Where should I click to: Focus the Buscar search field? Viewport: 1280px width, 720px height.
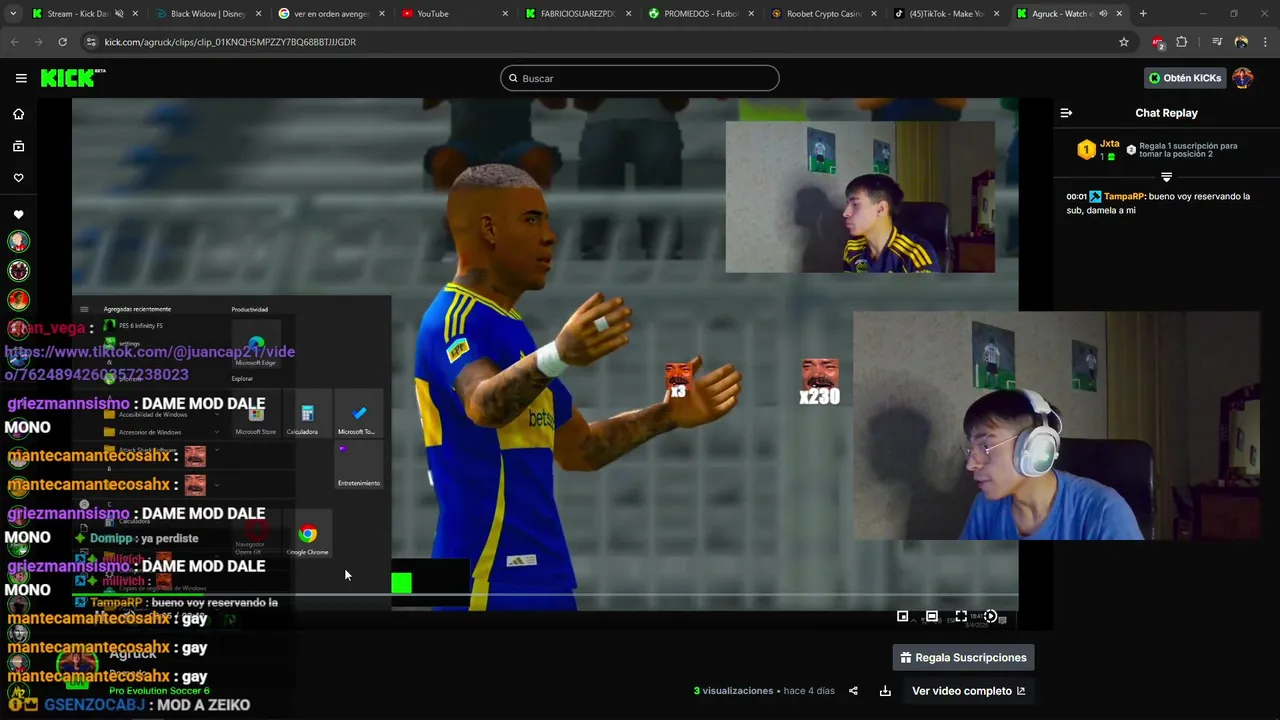(x=640, y=78)
